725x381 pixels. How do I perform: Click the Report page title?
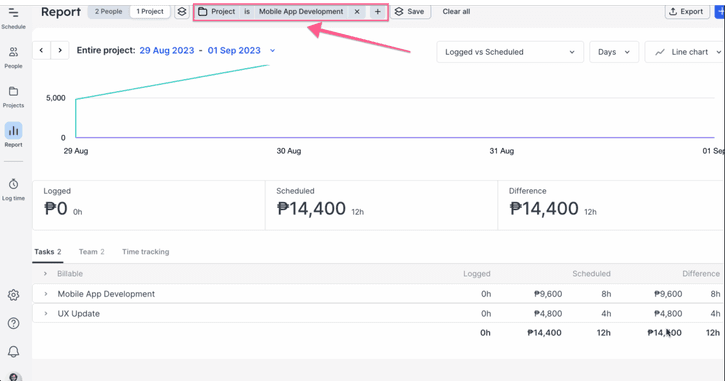(x=61, y=12)
